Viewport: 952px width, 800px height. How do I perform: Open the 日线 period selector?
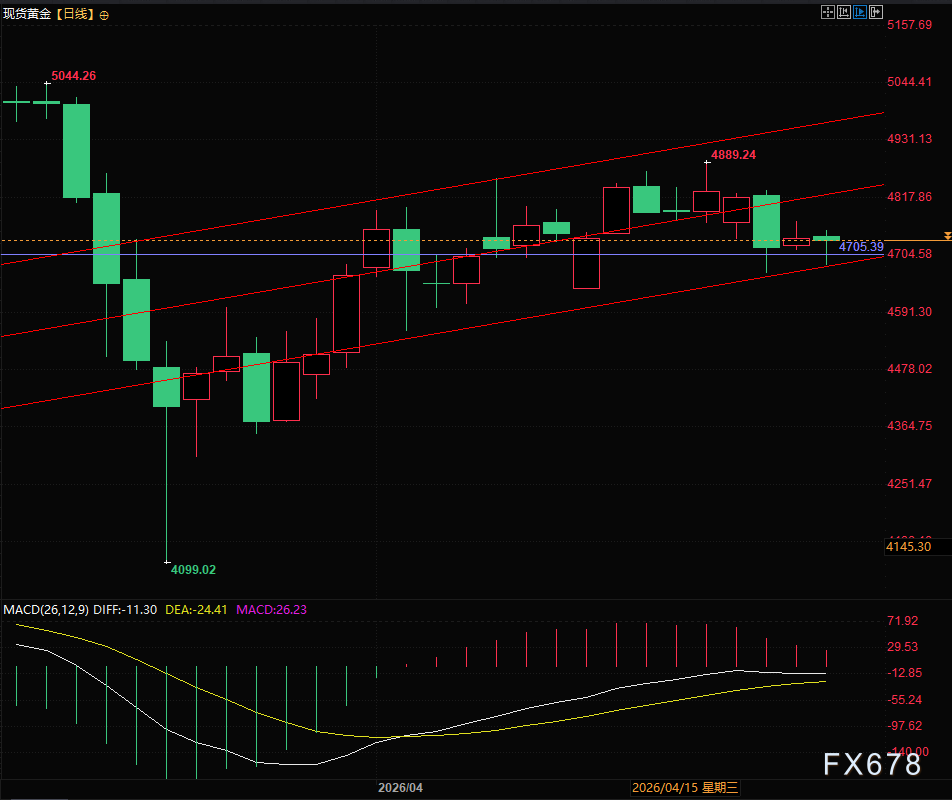[x=75, y=14]
